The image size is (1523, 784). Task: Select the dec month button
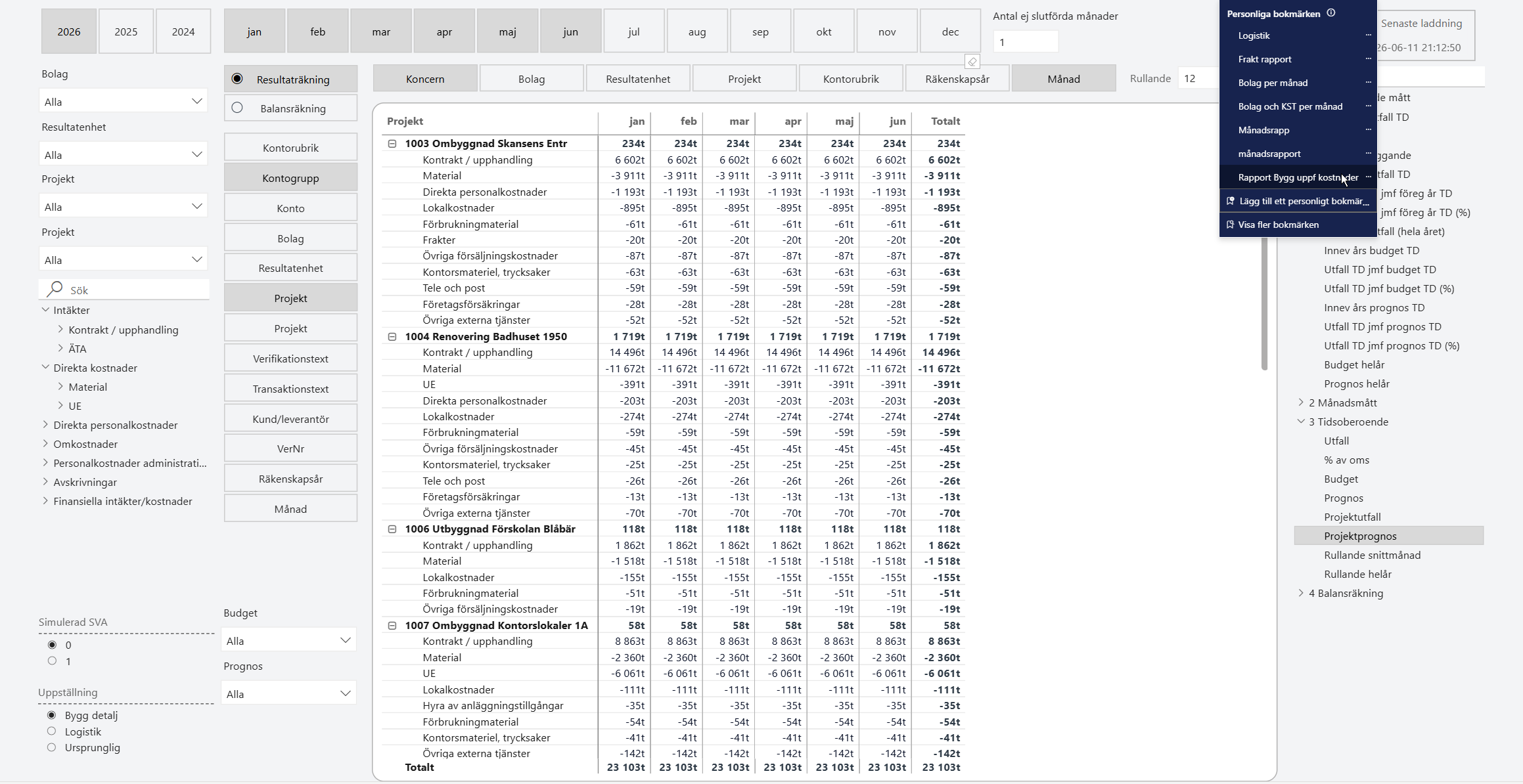(950, 32)
